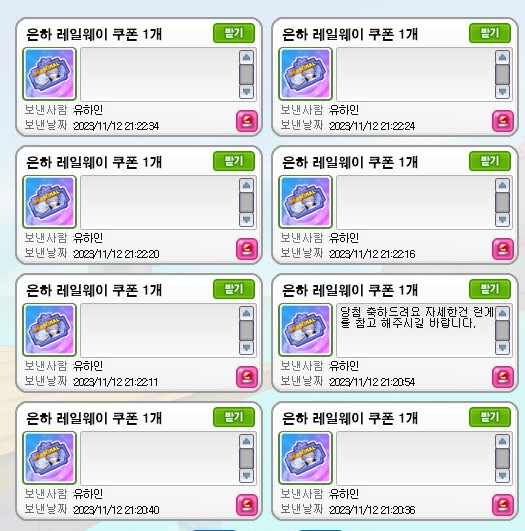Click the pink siren icon on the 21:20:40 gift

coord(247,505)
